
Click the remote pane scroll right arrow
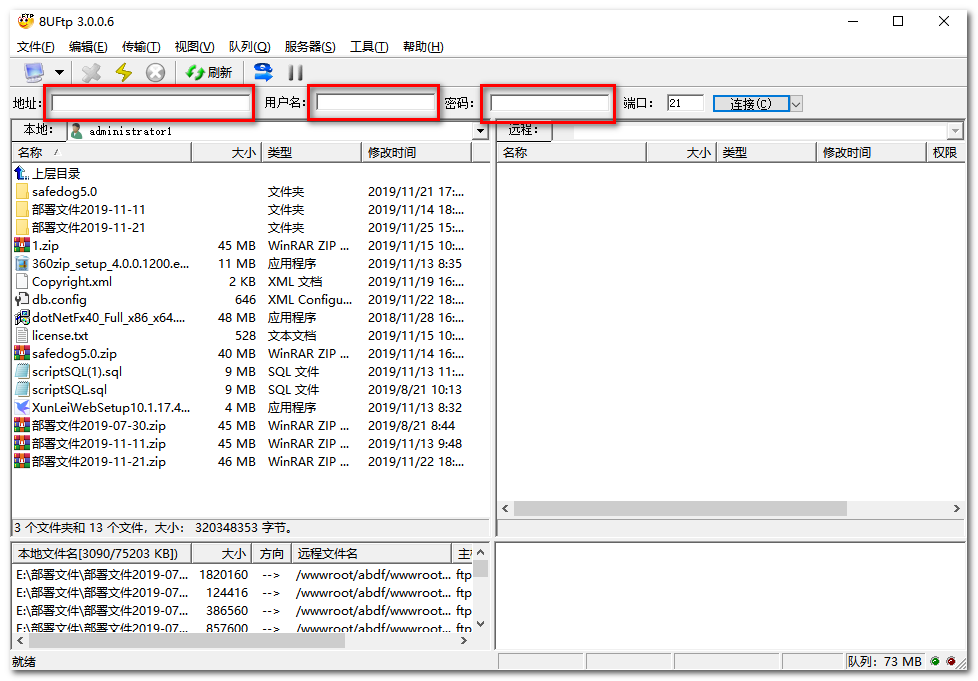[x=957, y=509]
